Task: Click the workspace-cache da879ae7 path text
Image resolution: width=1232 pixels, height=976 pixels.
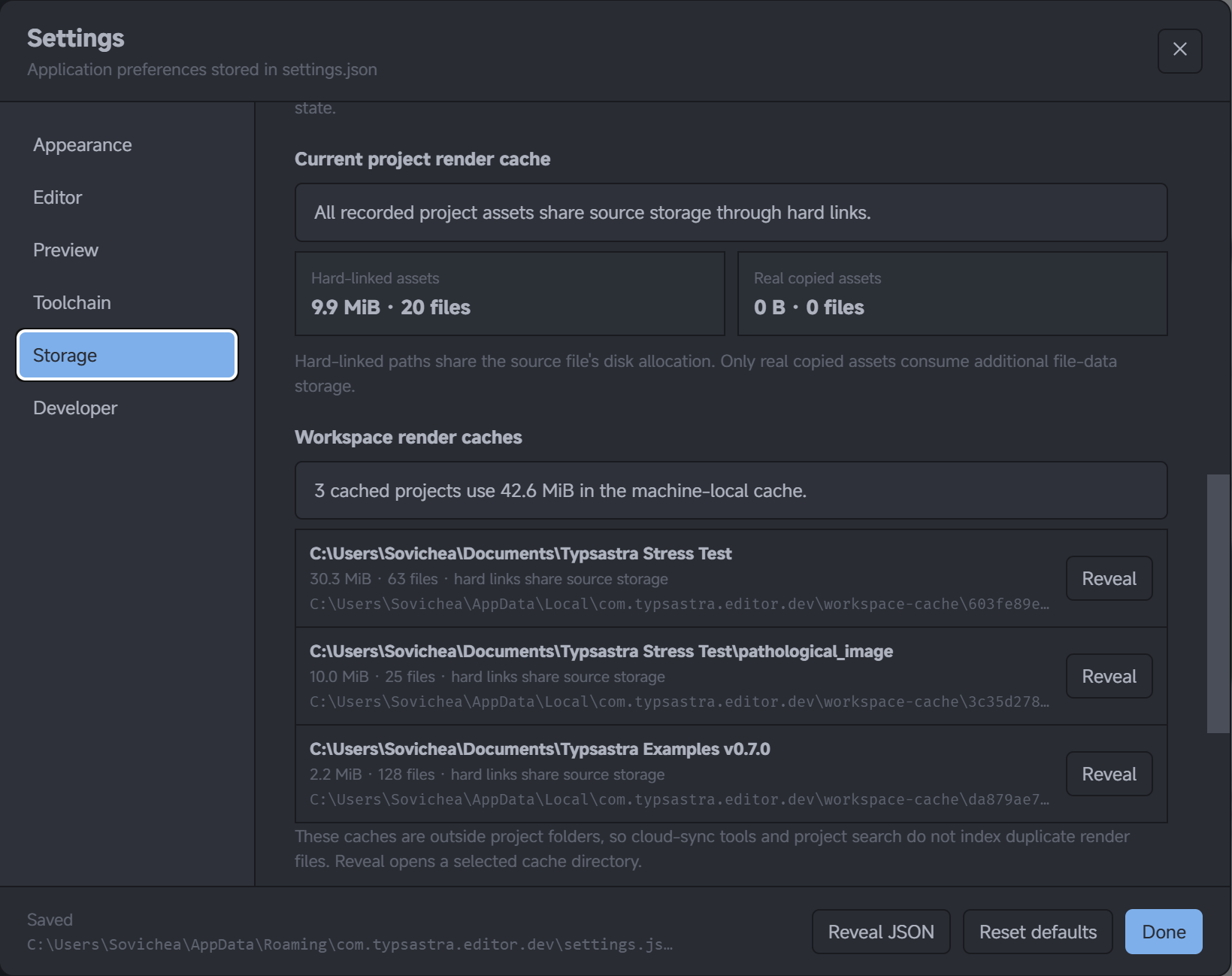Action: pos(680,799)
